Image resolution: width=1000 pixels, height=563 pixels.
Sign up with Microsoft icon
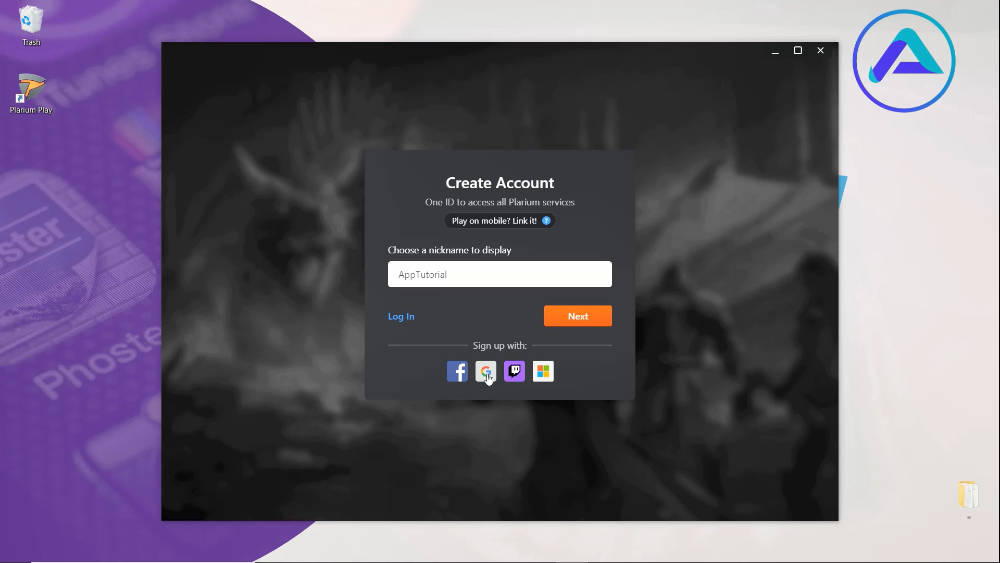tap(543, 371)
